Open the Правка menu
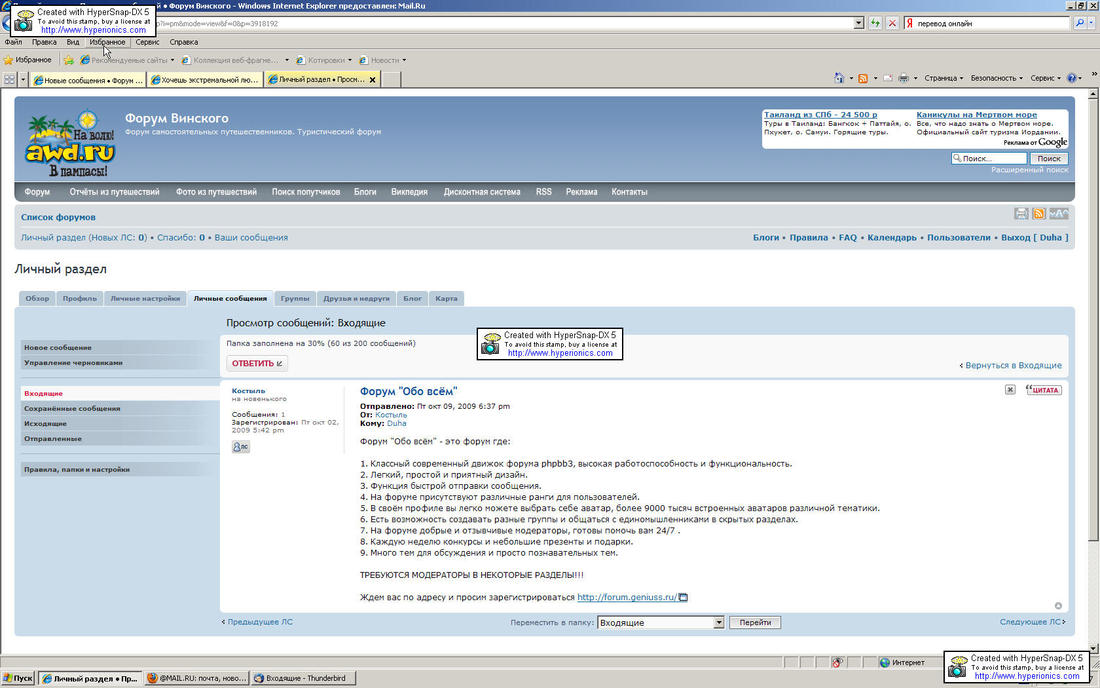 (44, 42)
